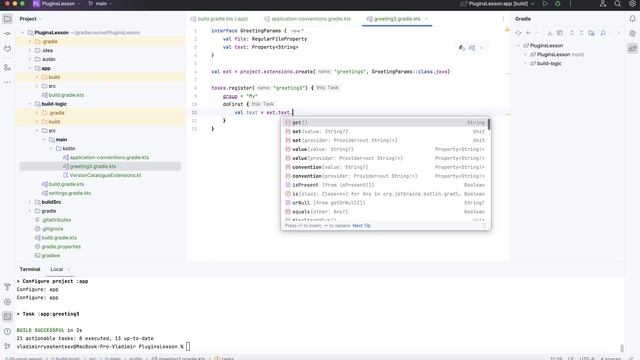Expand the .idea folder

click(x=30, y=51)
